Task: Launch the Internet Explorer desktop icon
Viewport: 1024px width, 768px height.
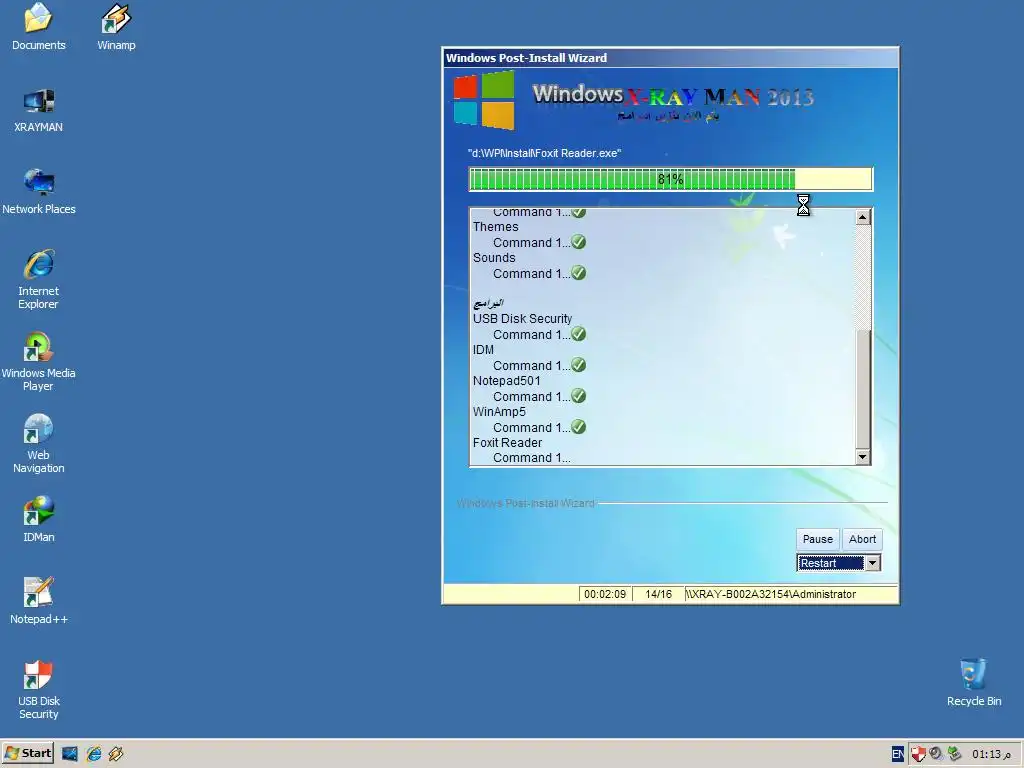Action: click(39, 280)
